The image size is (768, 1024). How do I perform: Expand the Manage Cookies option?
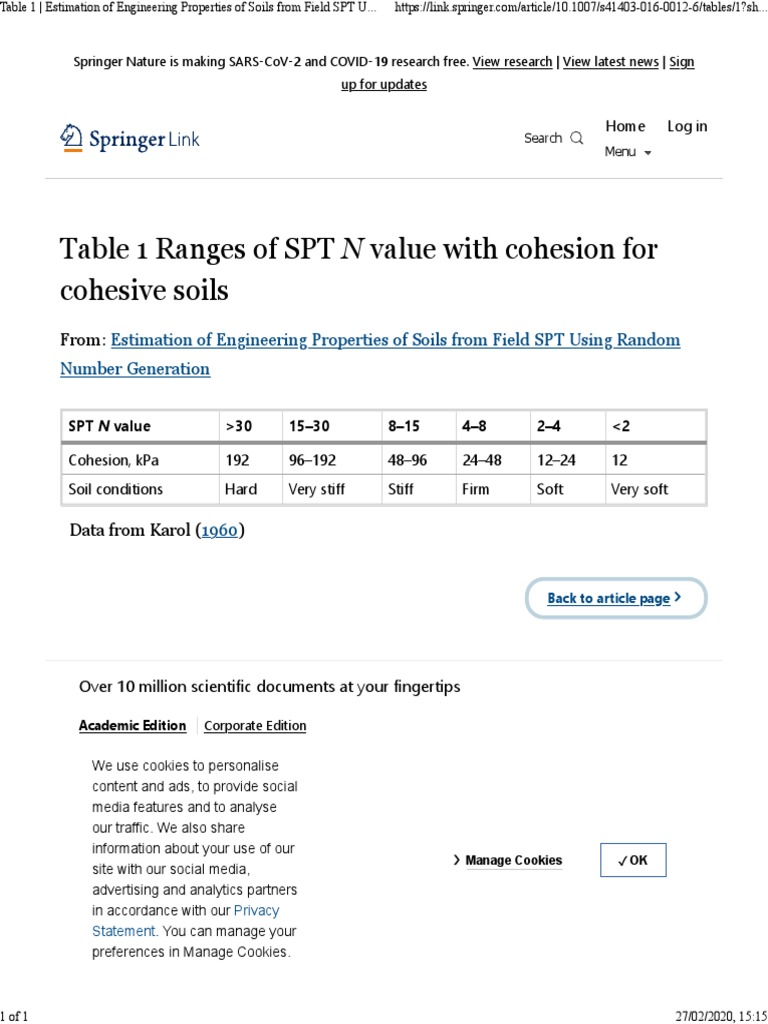(x=508, y=860)
